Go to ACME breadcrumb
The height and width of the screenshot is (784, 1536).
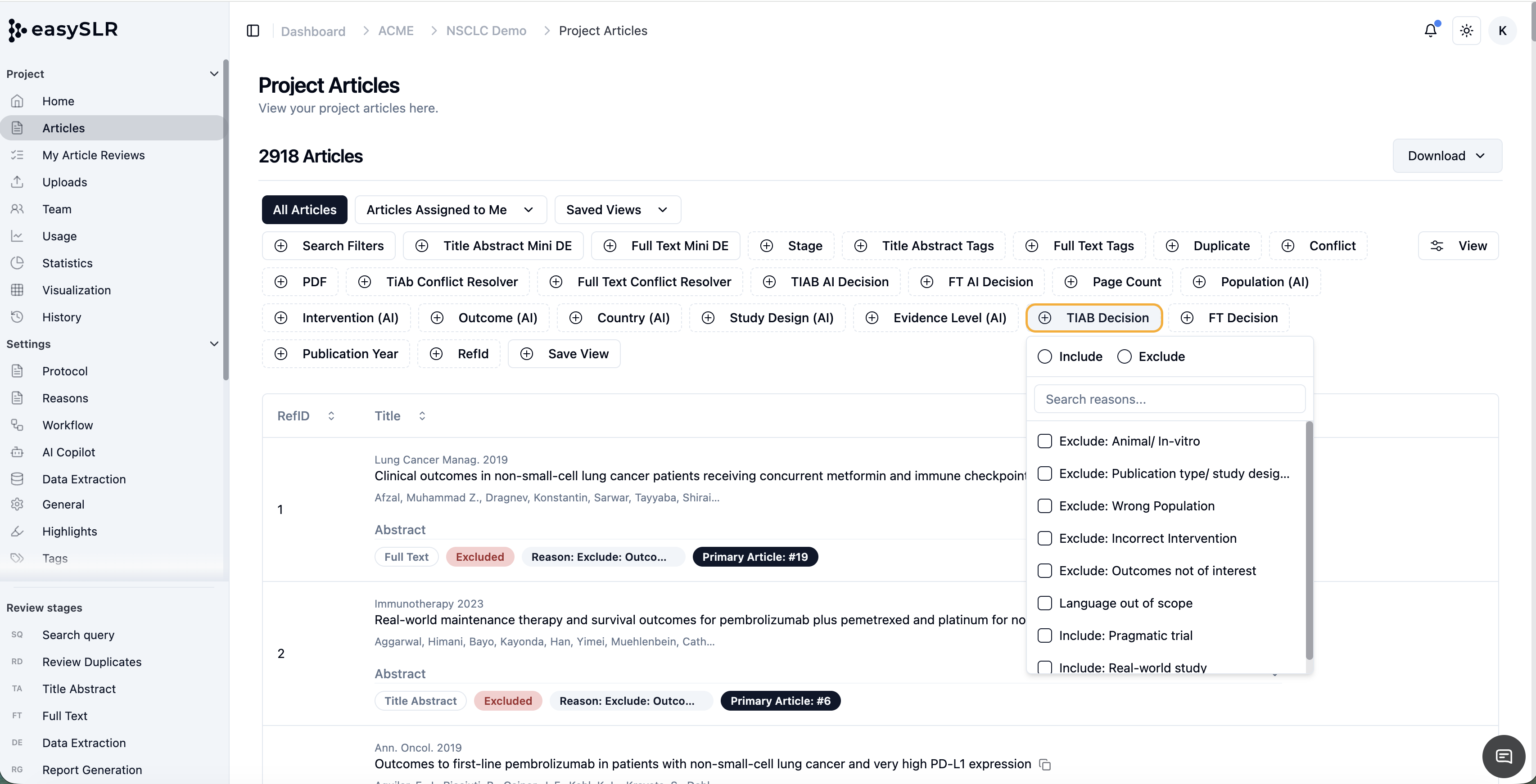click(396, 31)
